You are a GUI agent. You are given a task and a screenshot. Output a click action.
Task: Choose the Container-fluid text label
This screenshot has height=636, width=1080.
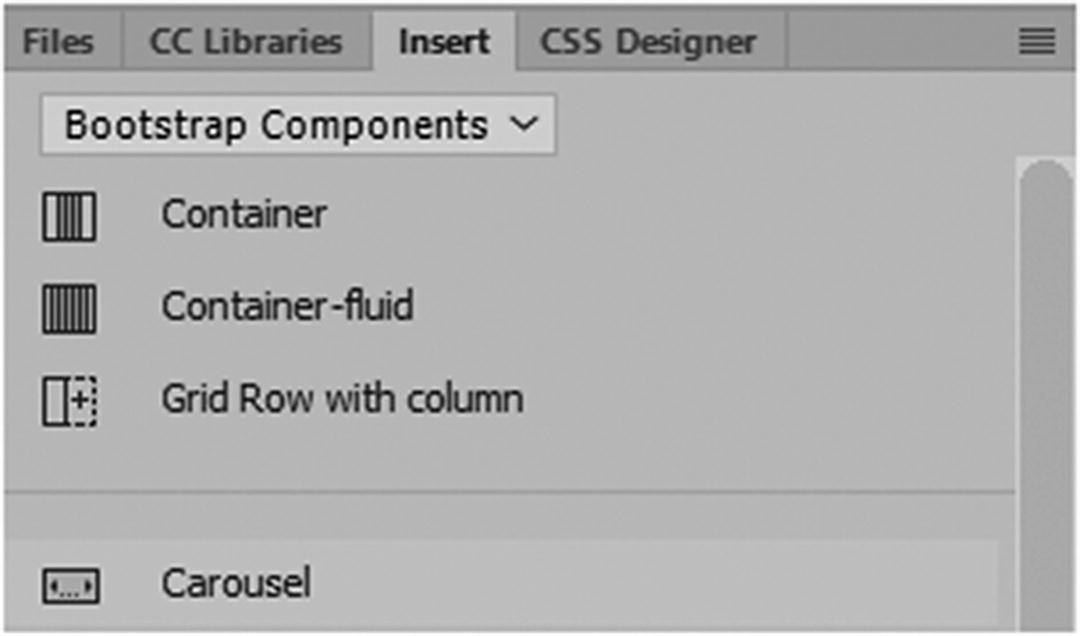(x=287, y=307)
